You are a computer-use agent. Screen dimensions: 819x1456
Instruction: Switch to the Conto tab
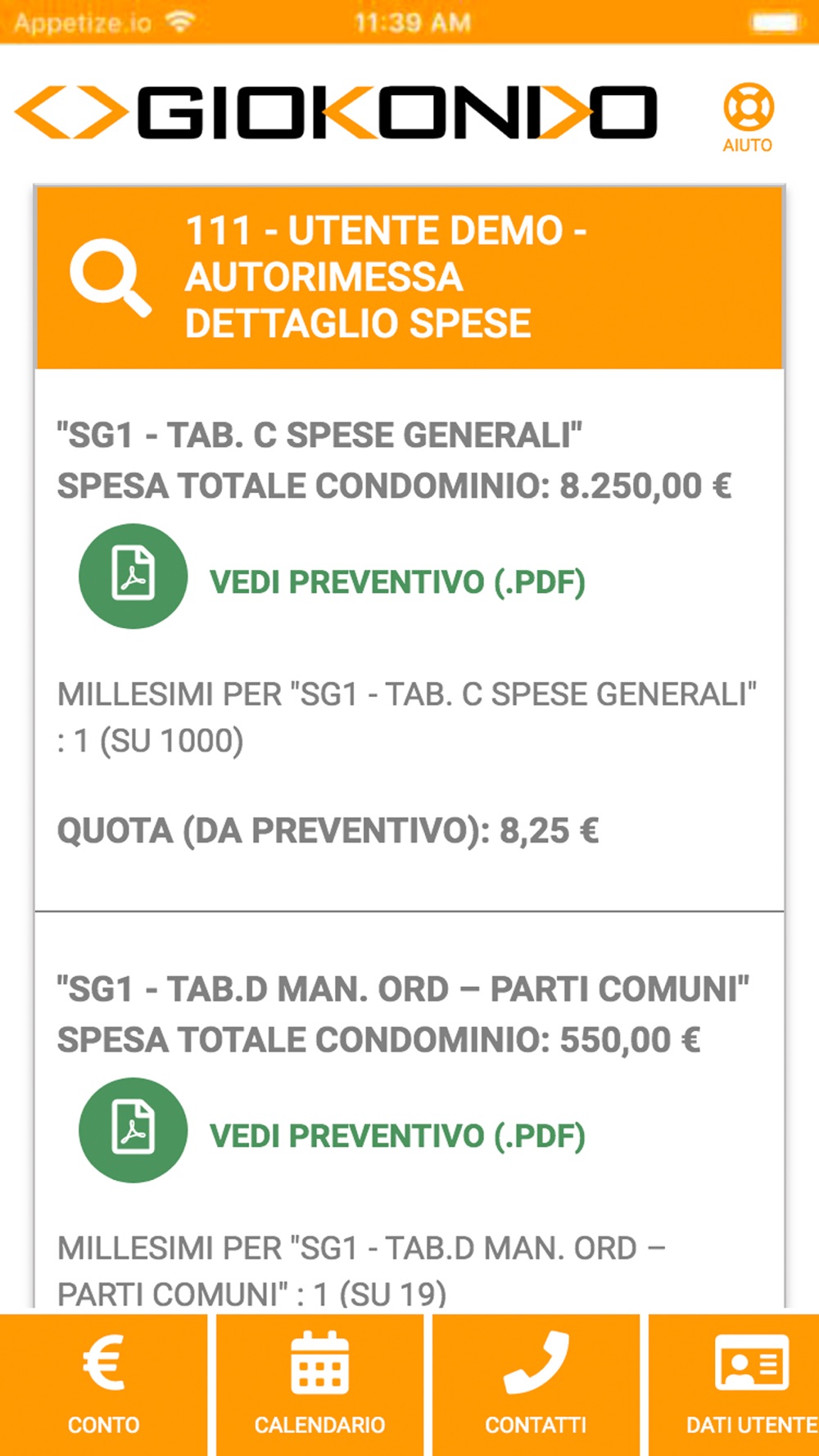tap(103, 1425)
